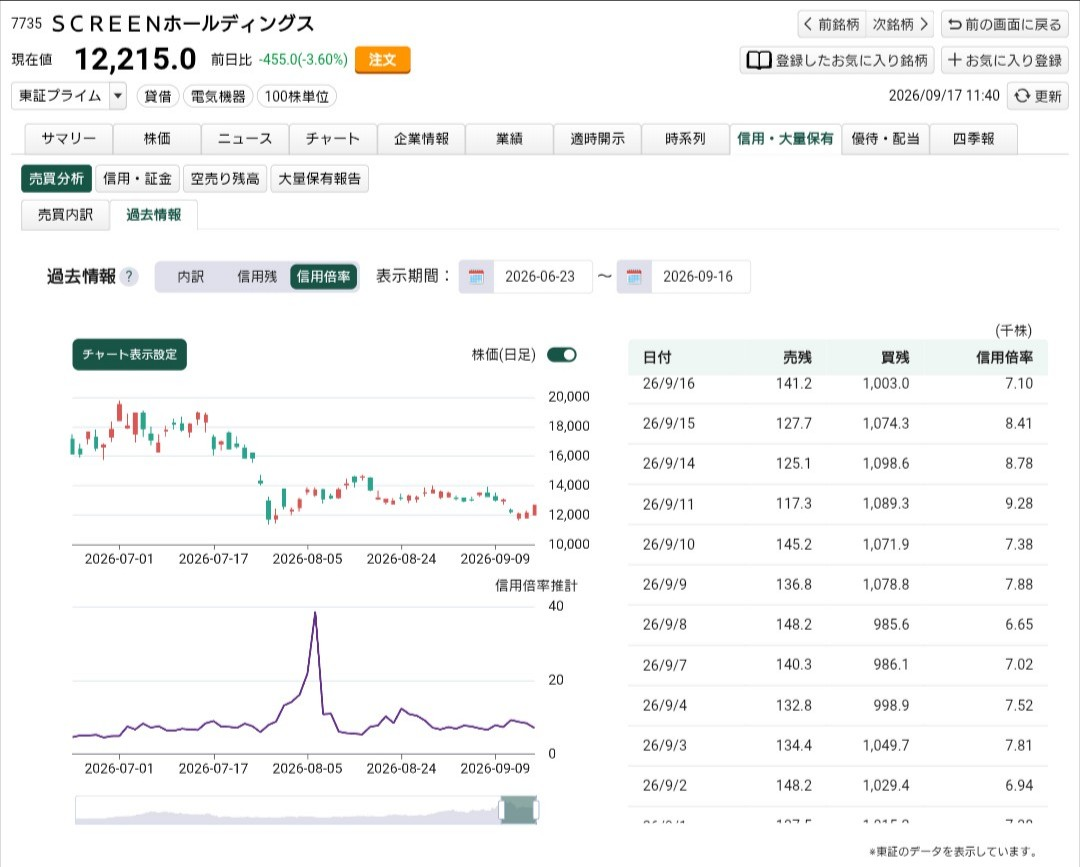Open the 優待・配当 tab
This screenshot has height=867, width=1080.
click(x=886, y=139)
